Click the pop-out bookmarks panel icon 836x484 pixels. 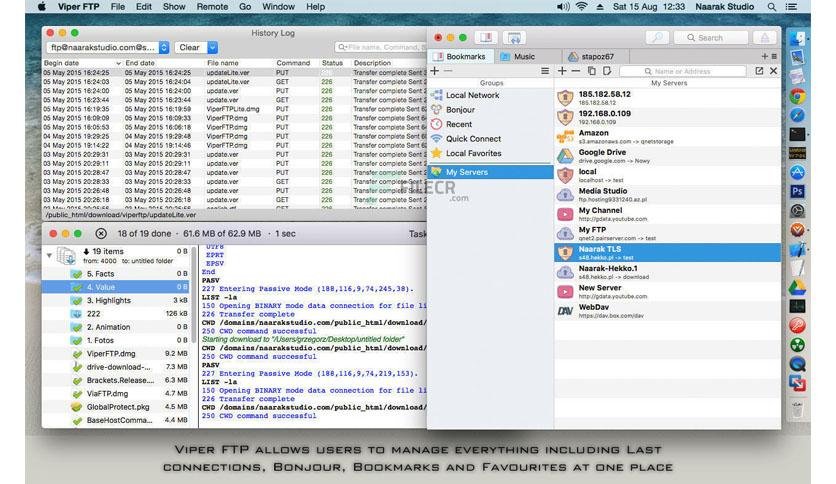tap(759, 71)
